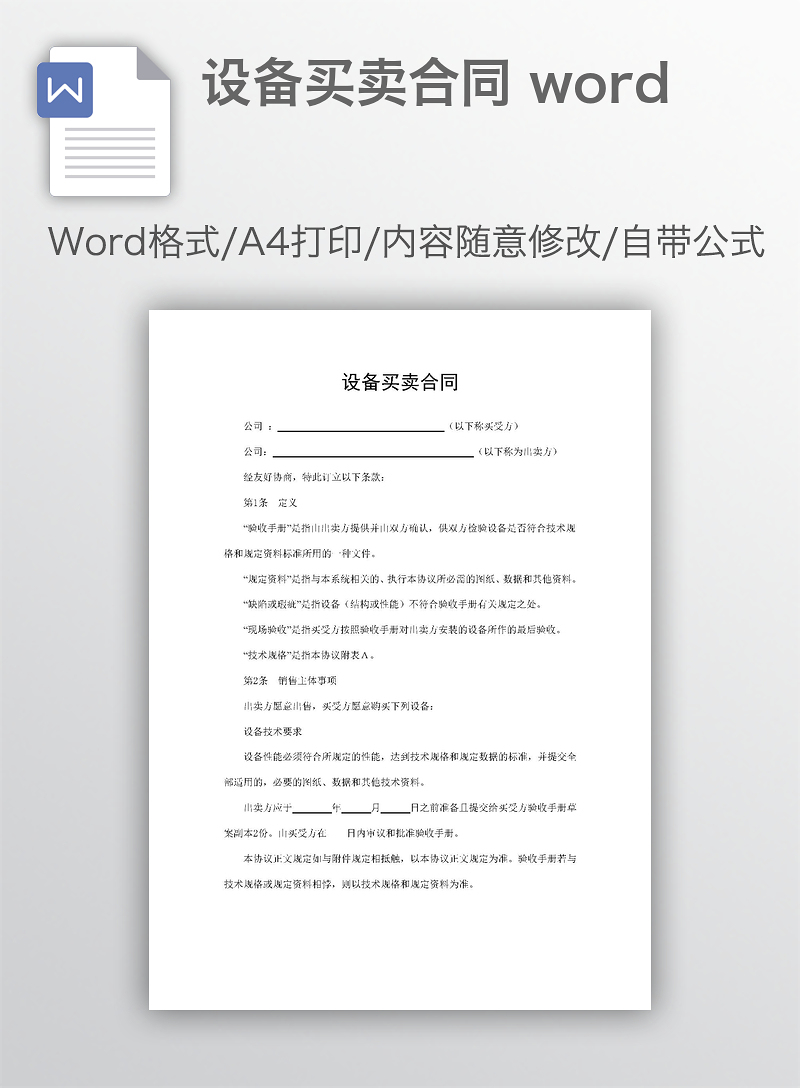The image size is (800, 1088).
Task: Click the blank before 年 in date
Action: pos(311,807)
